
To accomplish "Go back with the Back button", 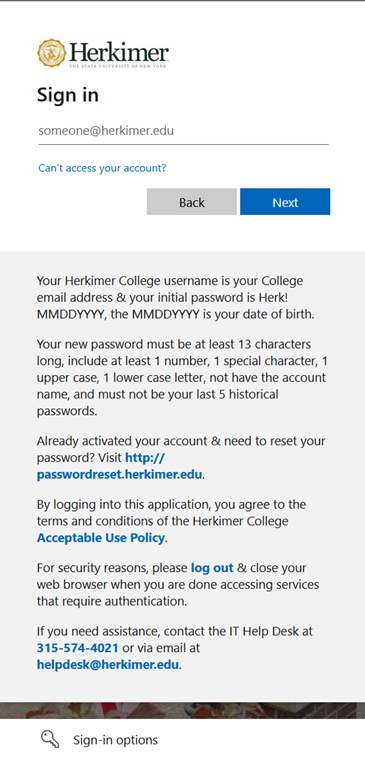I will tap(192, 202).
